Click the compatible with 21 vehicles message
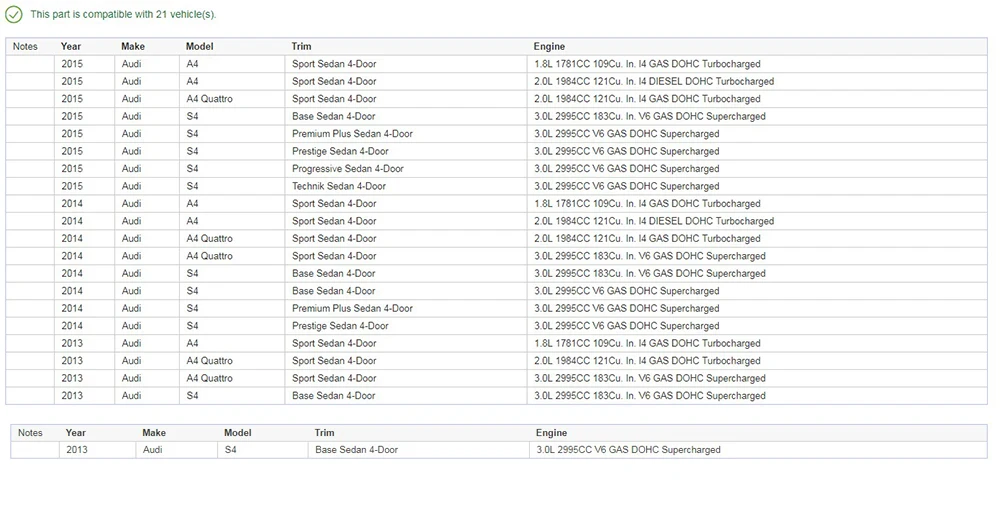This screenshot has width=1000, height=506. [123, 14]
